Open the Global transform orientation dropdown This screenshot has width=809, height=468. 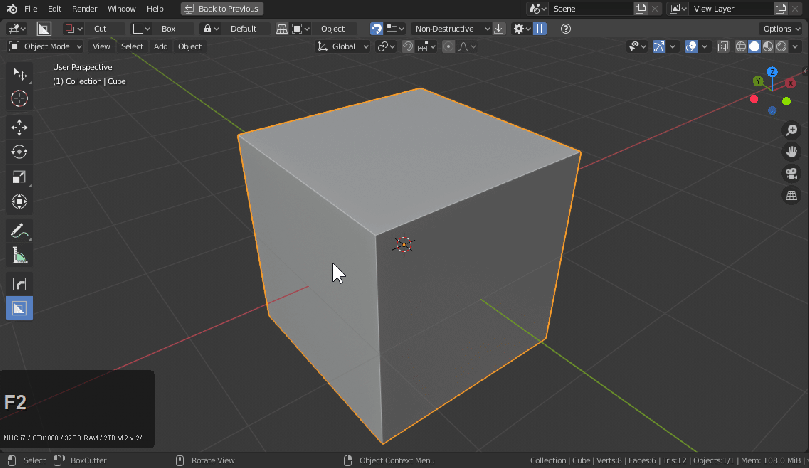pos(343,46)
